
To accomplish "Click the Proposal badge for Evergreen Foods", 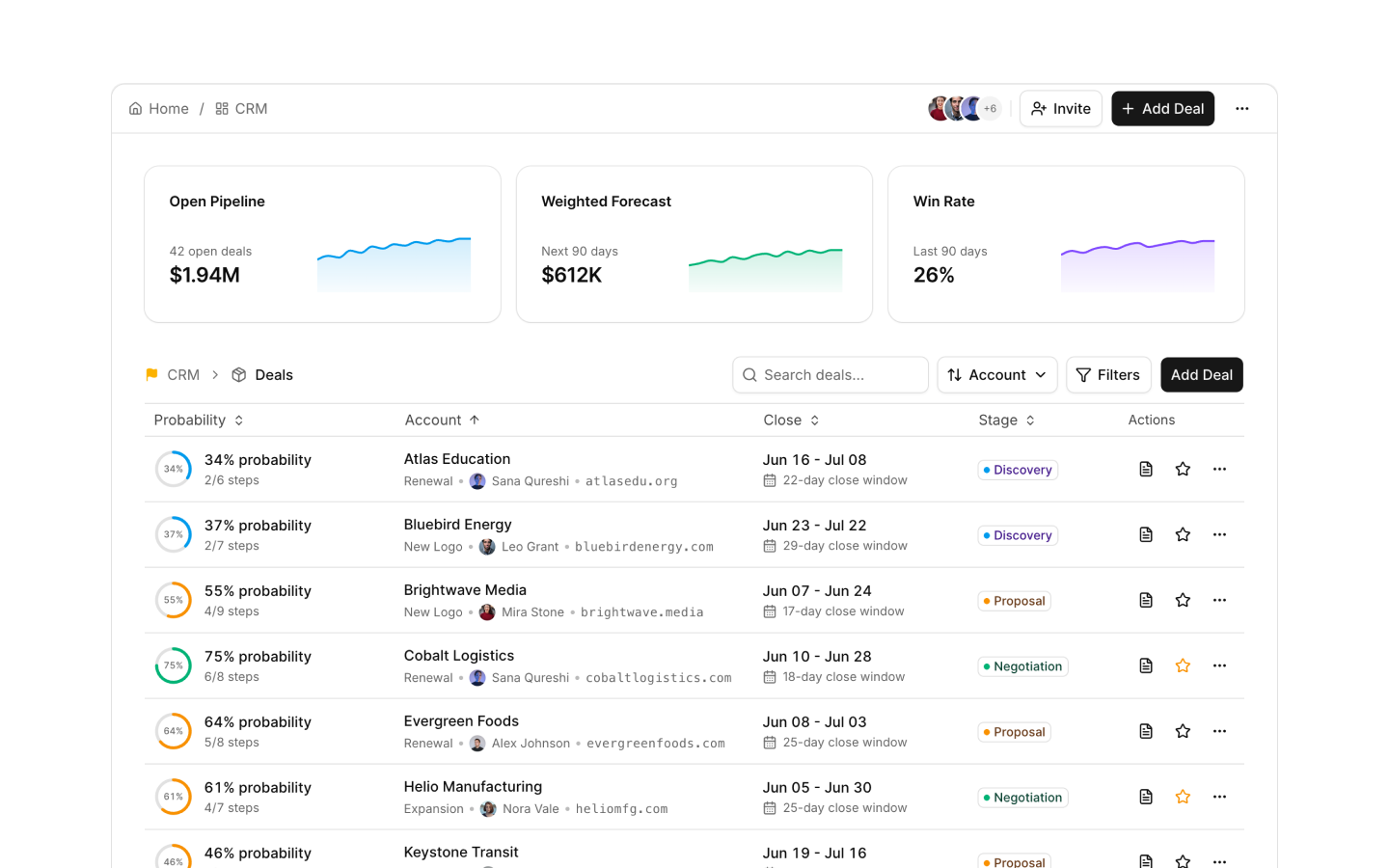I will [x=1014, y=732].
